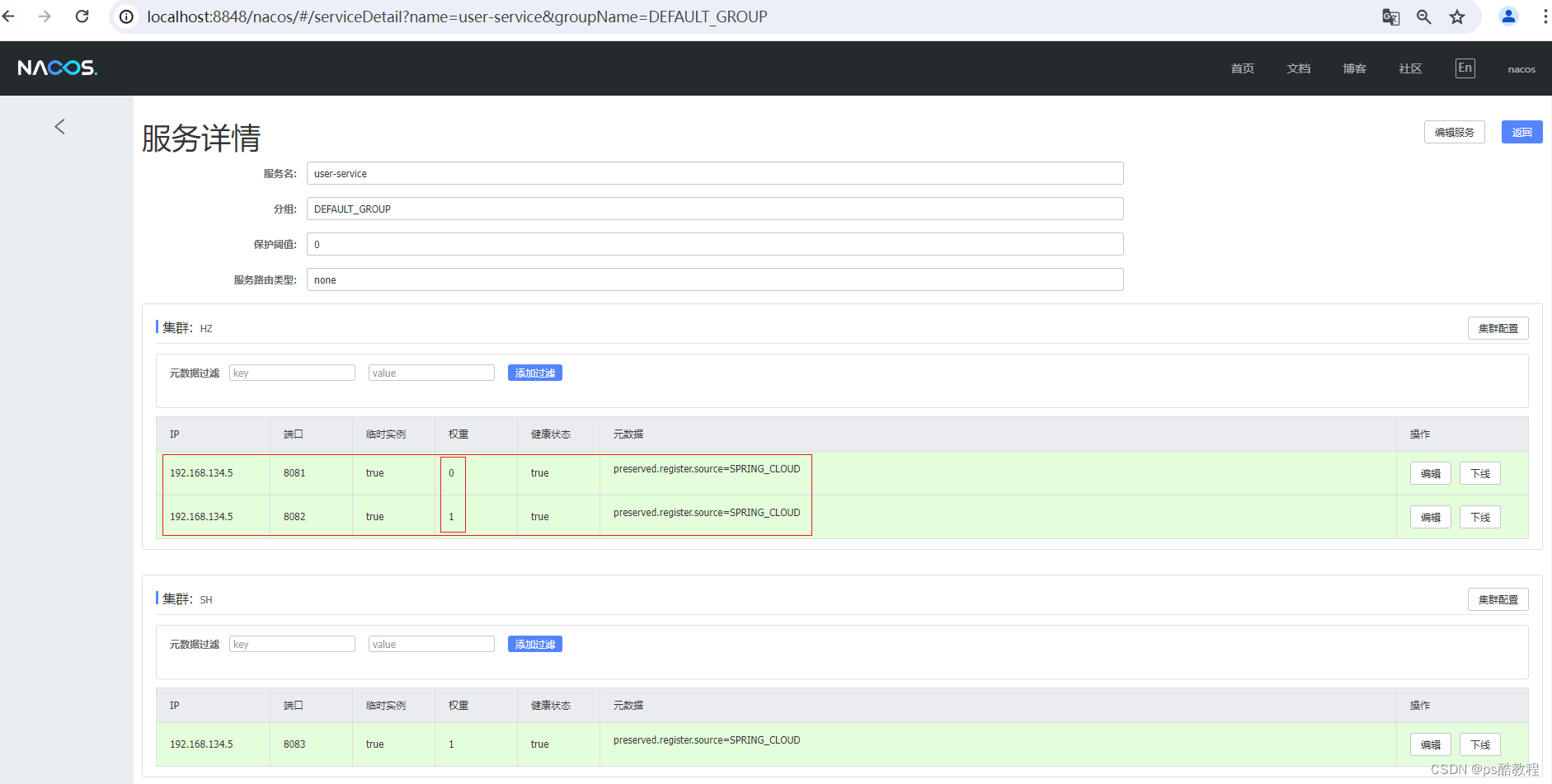The image size is (1552, 784).
Task: Click the 服务详情 page title
Action: coord(201,138)
